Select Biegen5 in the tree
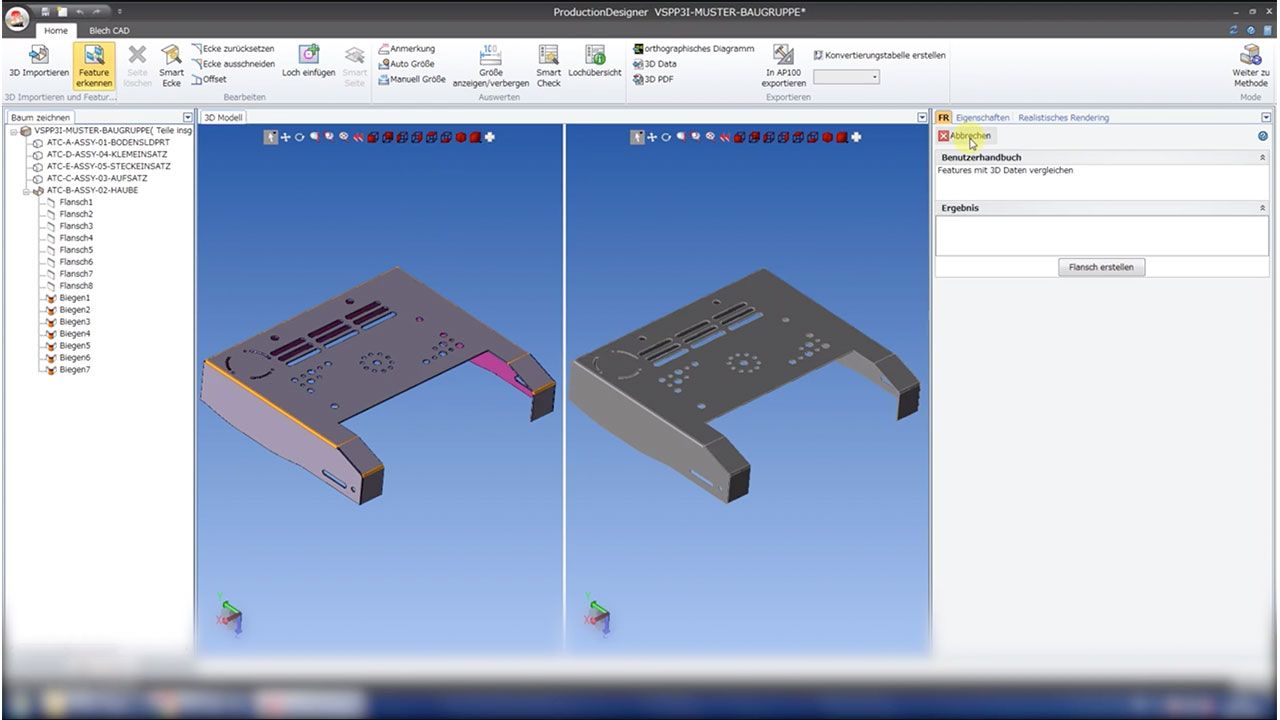The image size is (1280, 720). (x=75, y=346)
